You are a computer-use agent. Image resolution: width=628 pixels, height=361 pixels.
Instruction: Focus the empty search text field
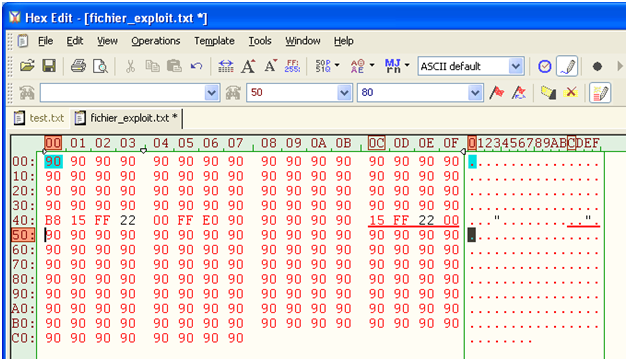(x=123, y=93)
